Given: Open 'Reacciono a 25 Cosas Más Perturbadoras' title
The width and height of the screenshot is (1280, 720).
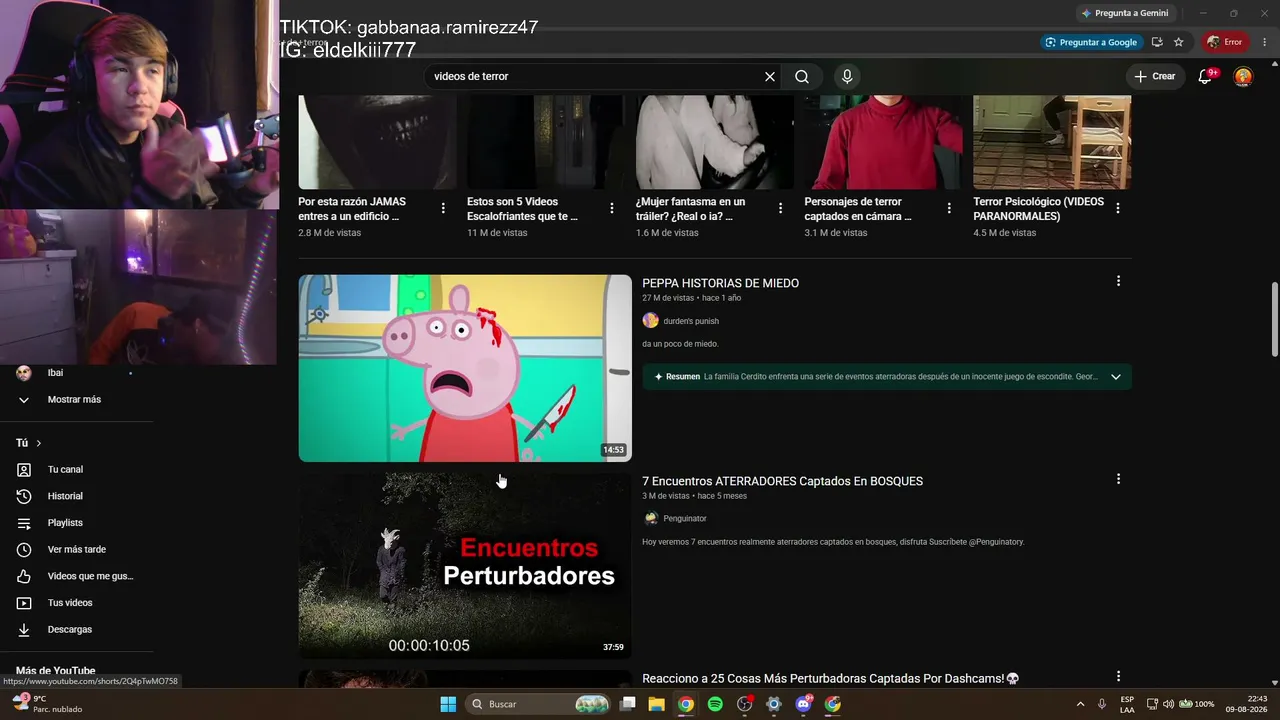Looking at the screenshot, I should coord(831,678).
